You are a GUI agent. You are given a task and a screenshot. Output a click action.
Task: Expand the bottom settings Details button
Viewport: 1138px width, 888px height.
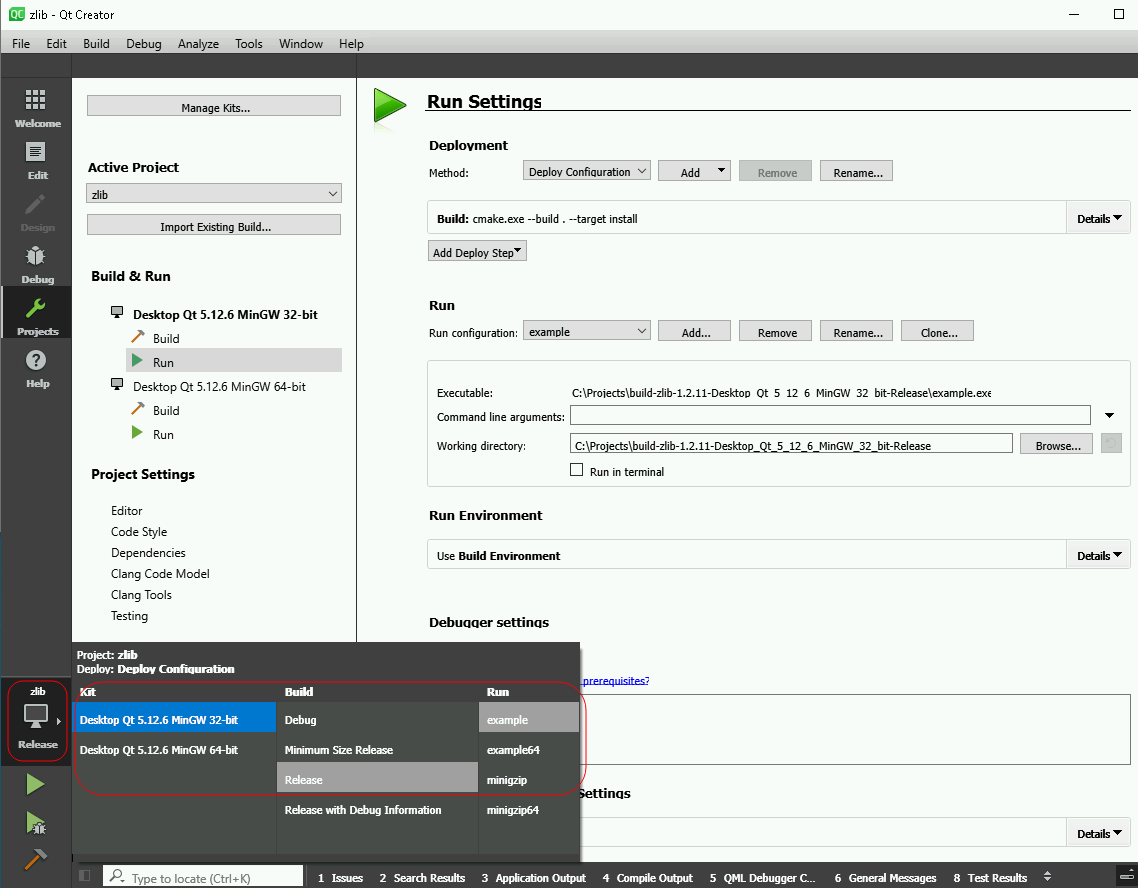click(x=1098, y=834)
